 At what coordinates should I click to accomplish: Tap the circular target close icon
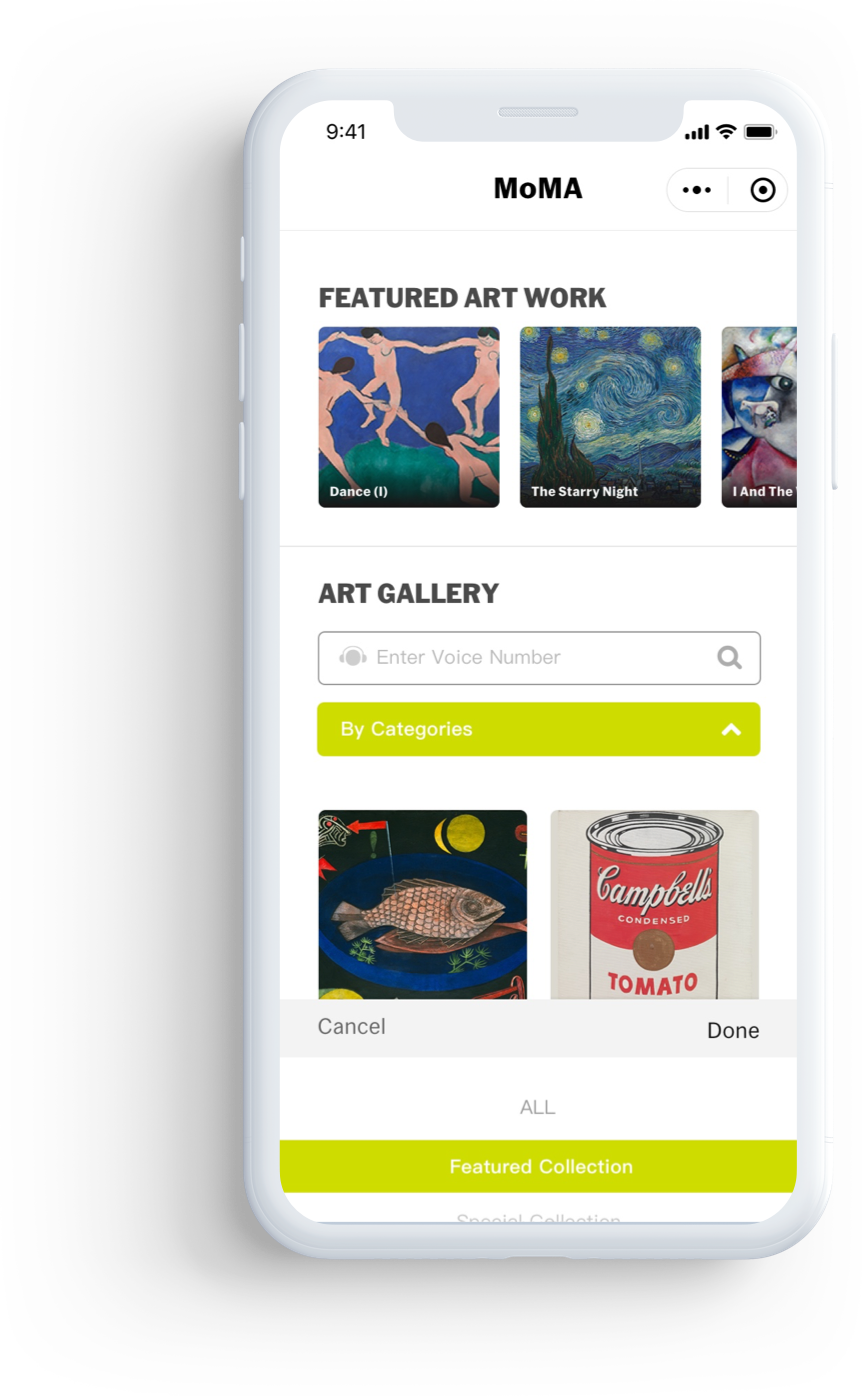762,190
